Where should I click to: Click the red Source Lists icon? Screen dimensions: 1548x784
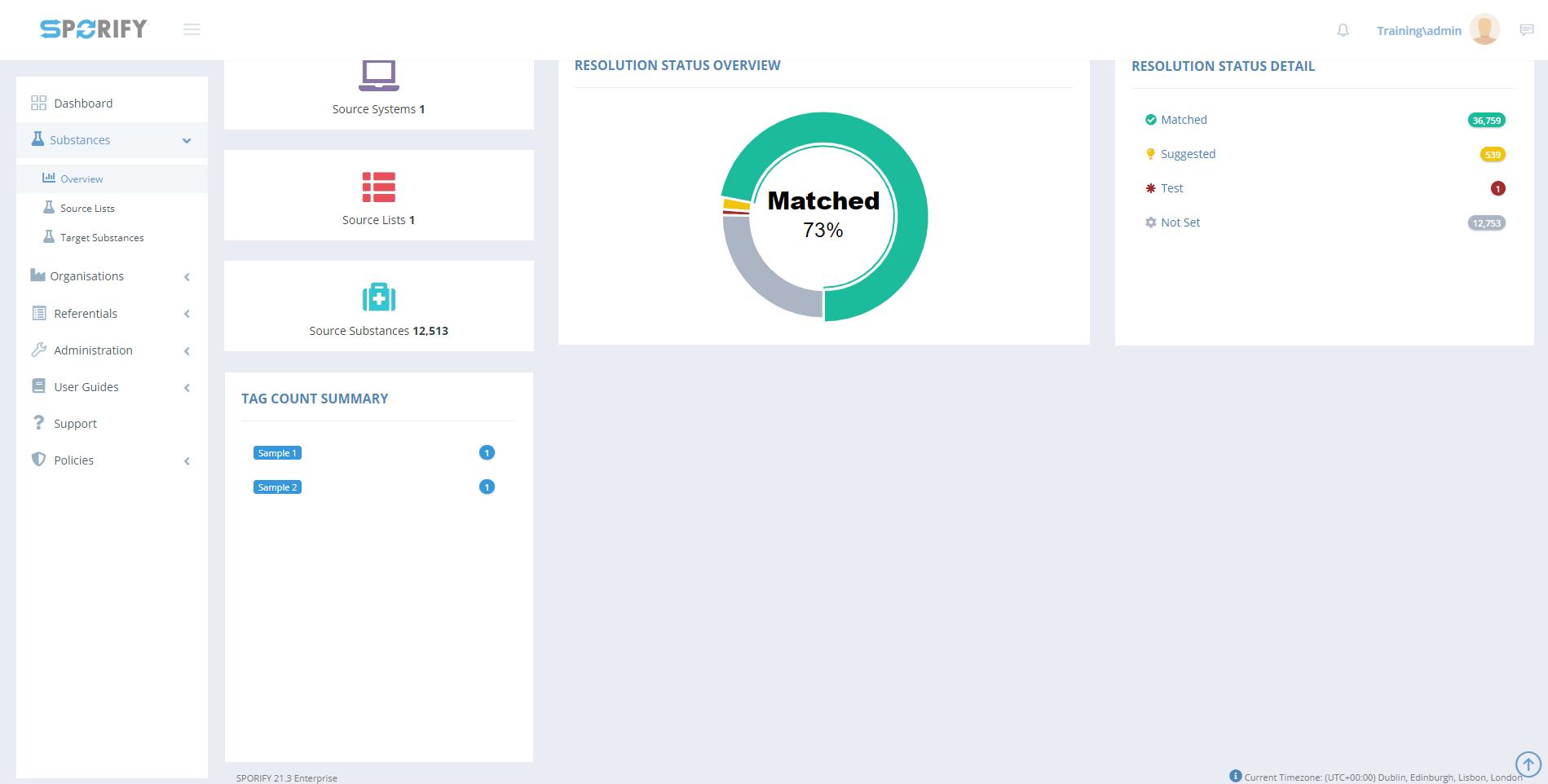(x=378, y=187)
